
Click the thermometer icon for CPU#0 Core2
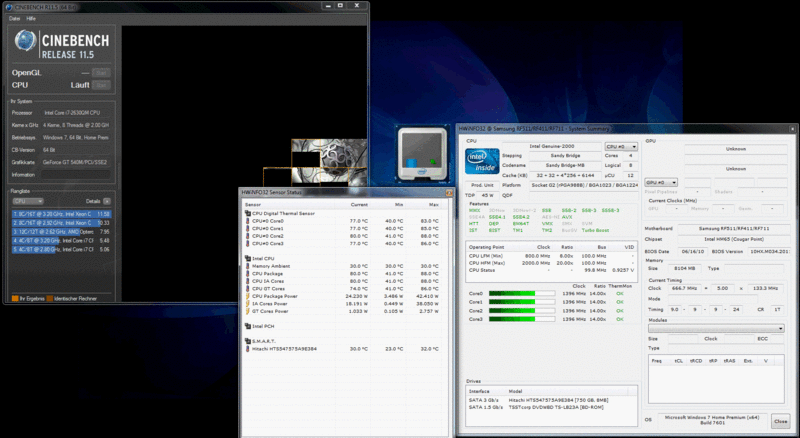click(248, 236)
